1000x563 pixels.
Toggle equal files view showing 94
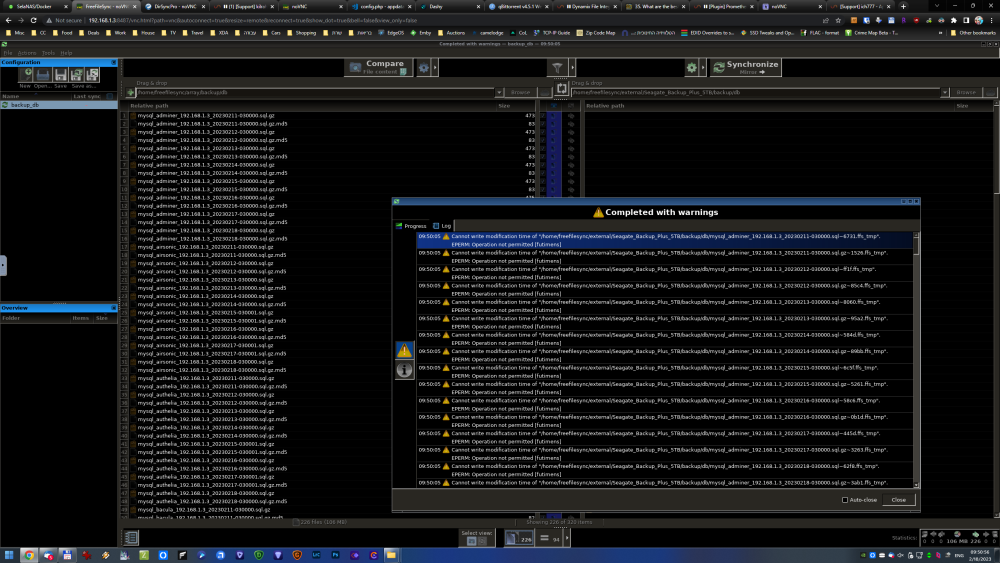point(550,538)
